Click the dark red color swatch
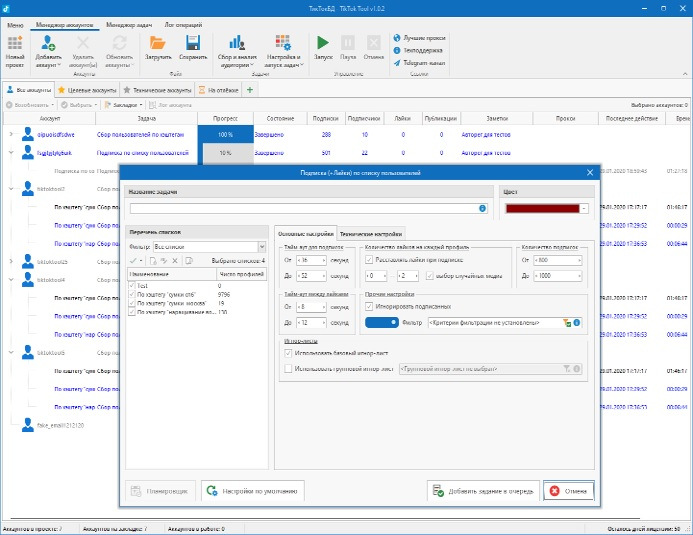The image size is (693, 535). point(541,209)
